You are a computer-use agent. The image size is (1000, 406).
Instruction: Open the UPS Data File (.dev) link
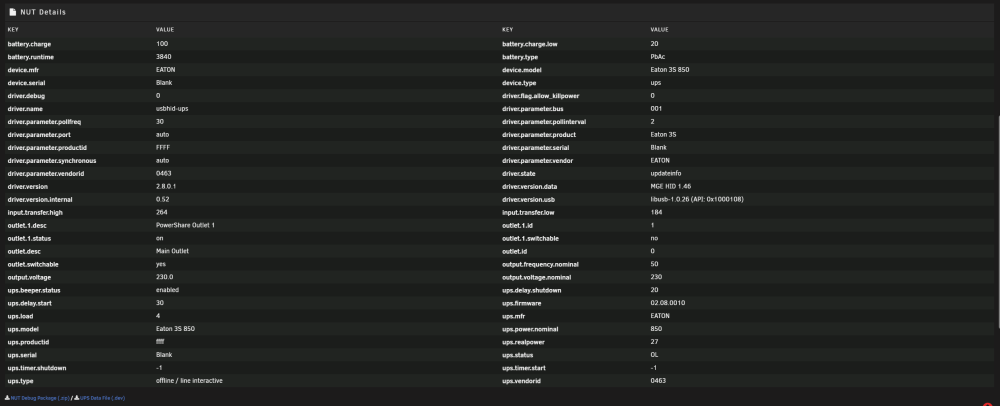[103, 398]
